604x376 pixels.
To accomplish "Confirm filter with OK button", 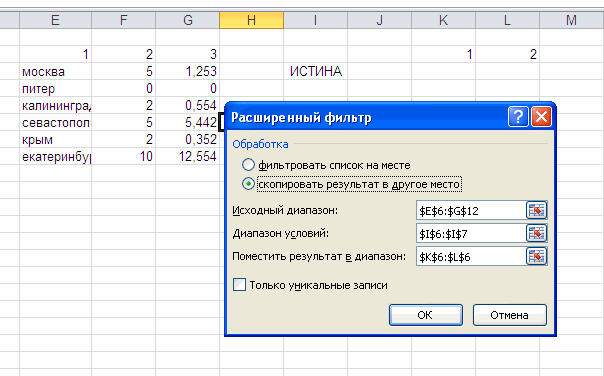I will click(x=426, y=315).
